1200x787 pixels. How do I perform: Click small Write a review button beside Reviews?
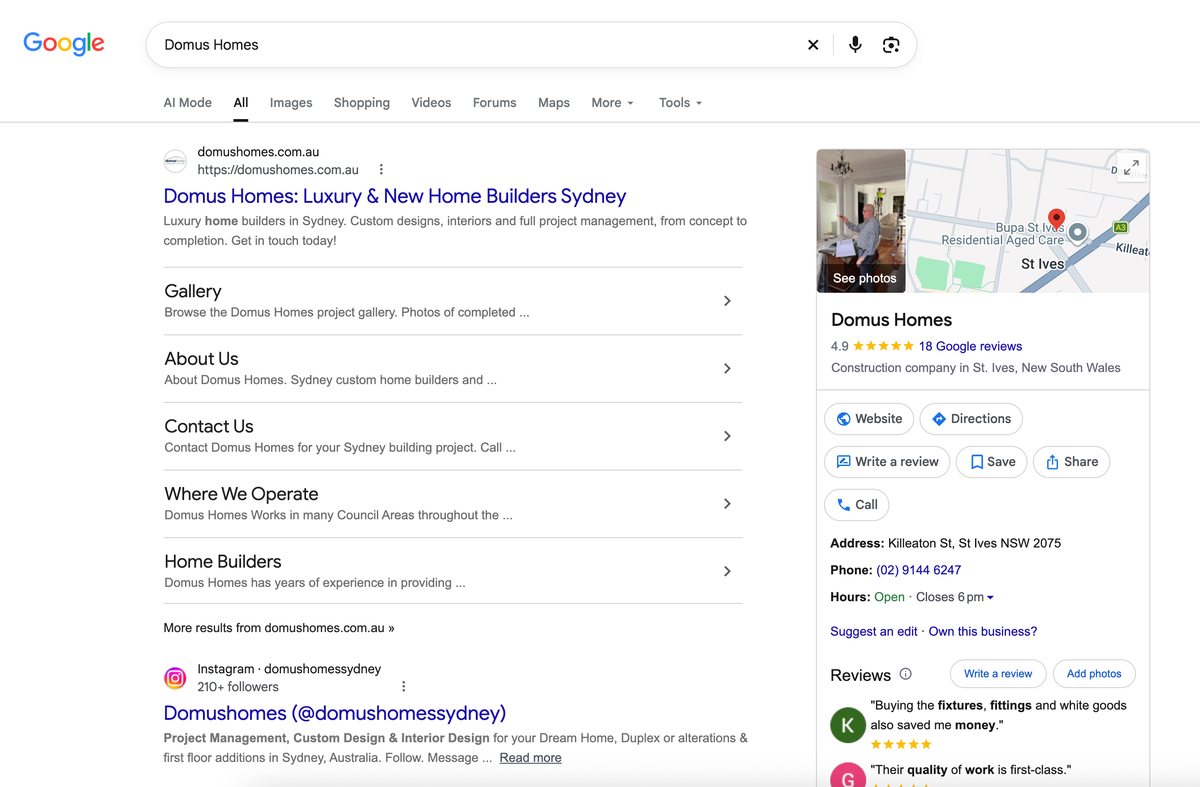click(x=998, y=674)
